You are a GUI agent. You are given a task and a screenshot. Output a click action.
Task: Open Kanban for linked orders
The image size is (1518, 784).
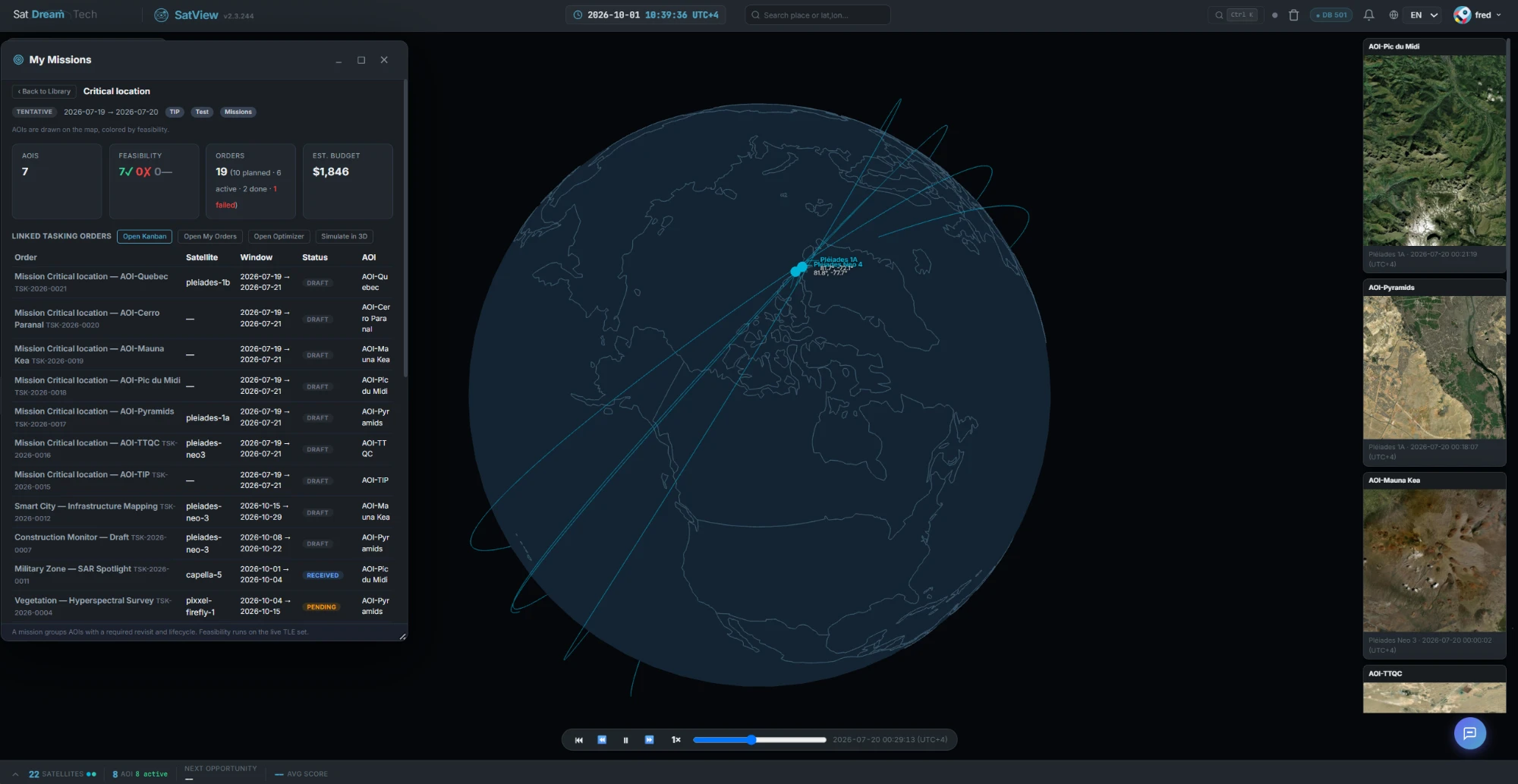pyautogui.click(x=144, y=237)
